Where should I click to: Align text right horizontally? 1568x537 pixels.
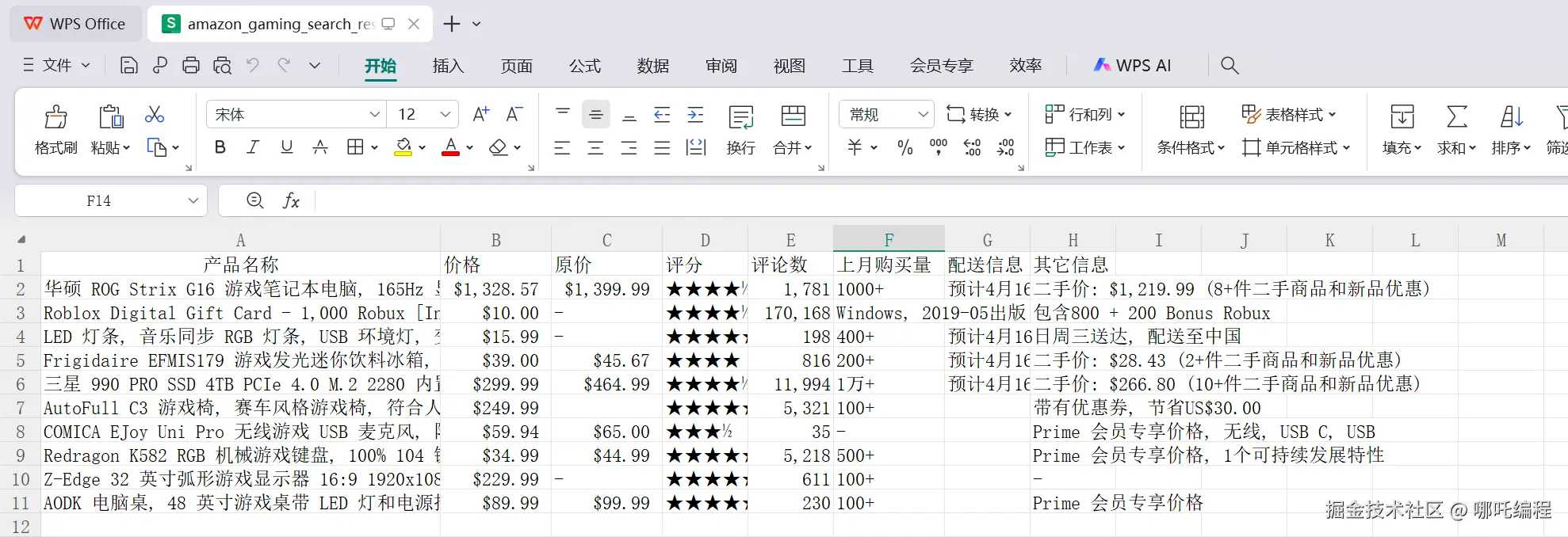pyautogui.click(x=629, y=147)
